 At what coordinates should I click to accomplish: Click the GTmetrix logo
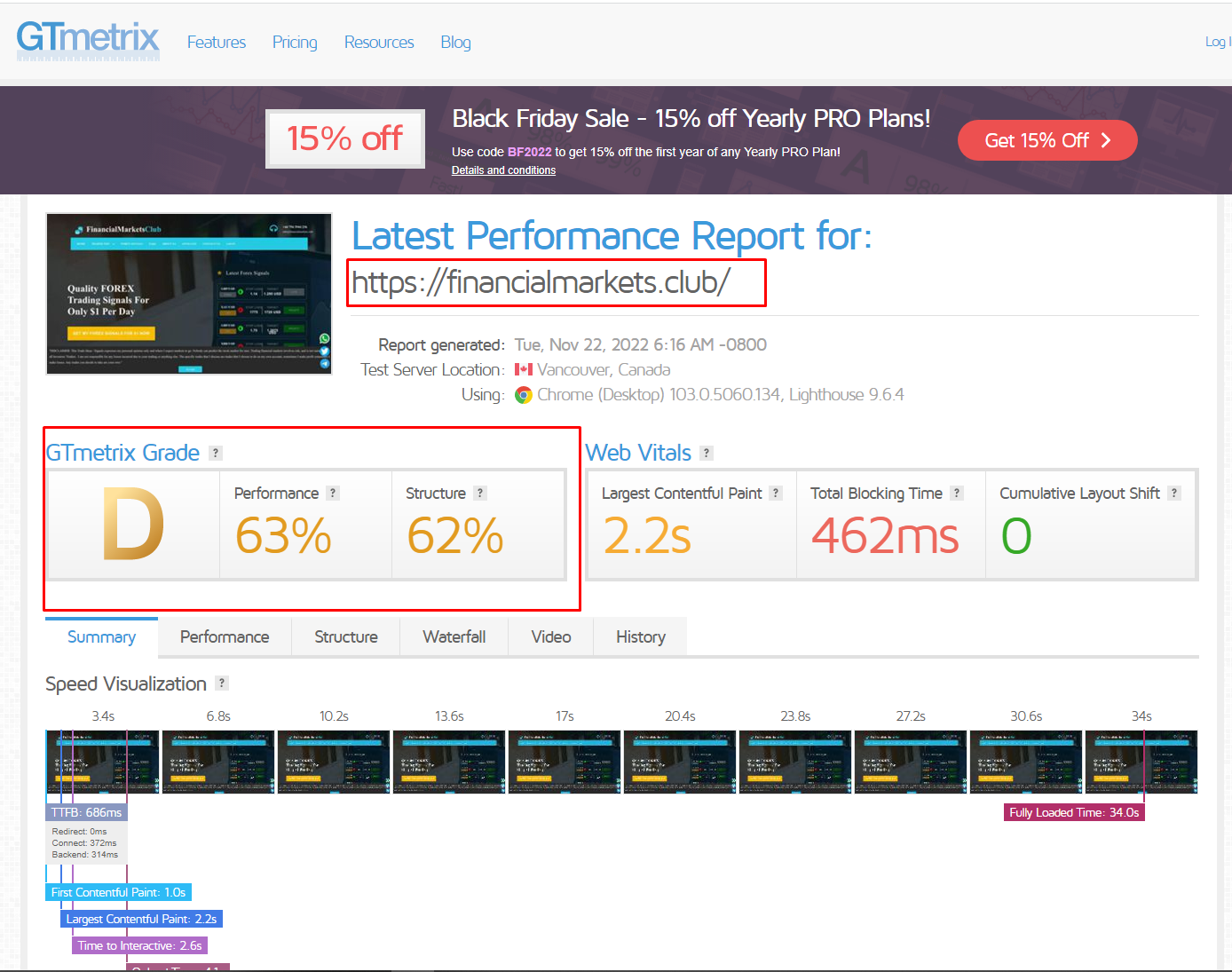point(88,40)
